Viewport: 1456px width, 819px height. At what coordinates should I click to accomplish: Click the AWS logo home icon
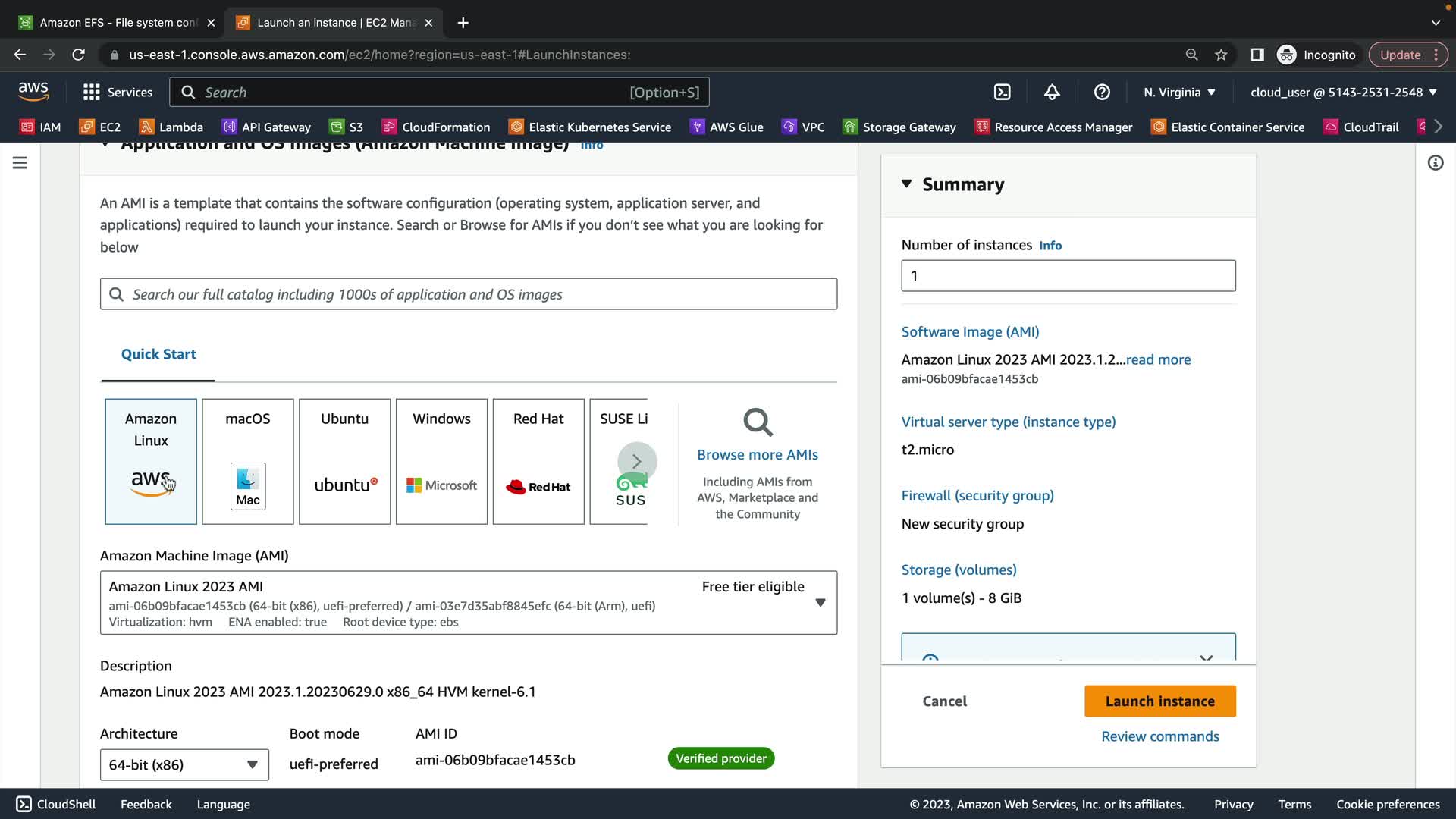pos(33,92)
